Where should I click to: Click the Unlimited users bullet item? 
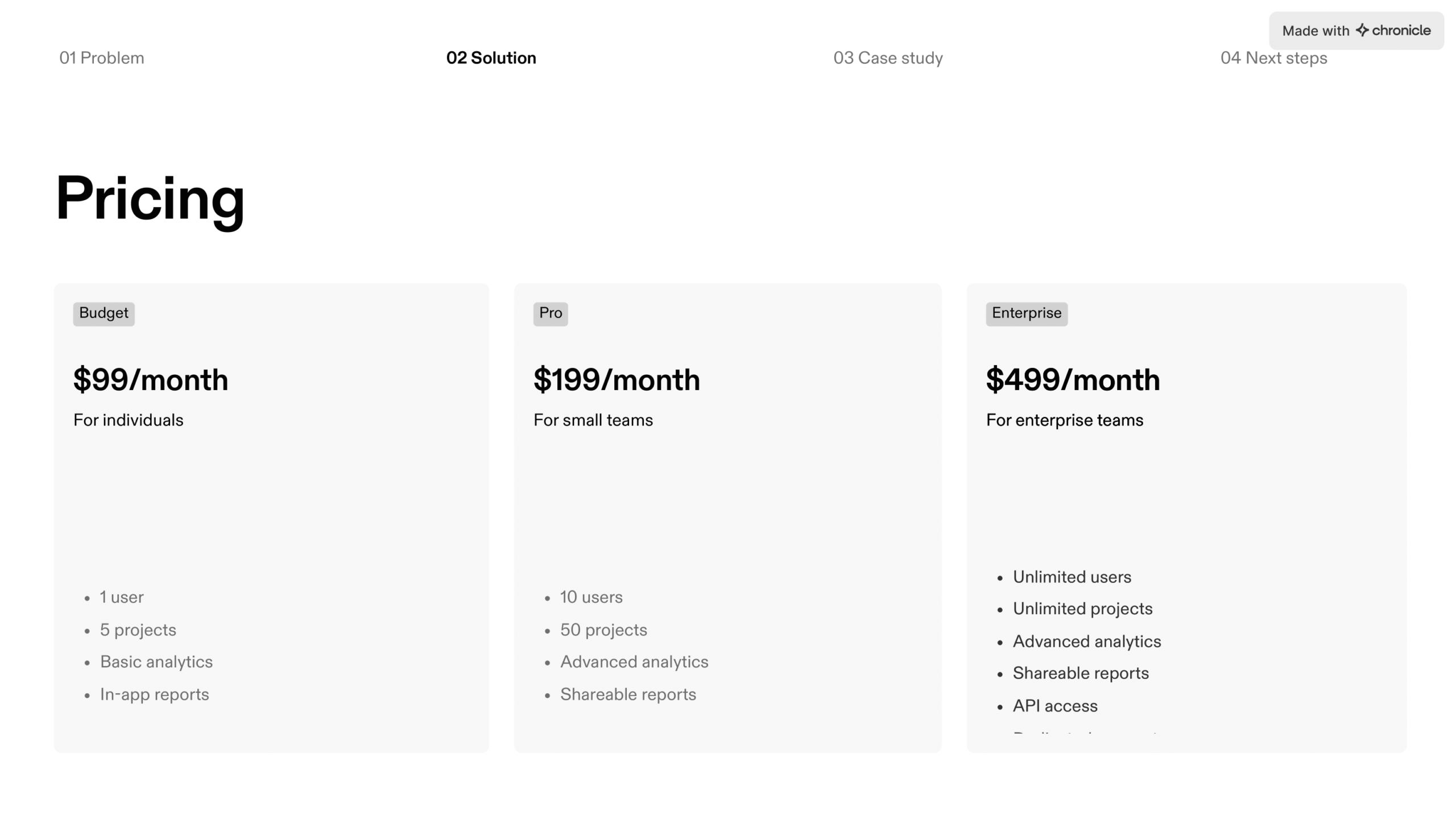coord(1072,577)
